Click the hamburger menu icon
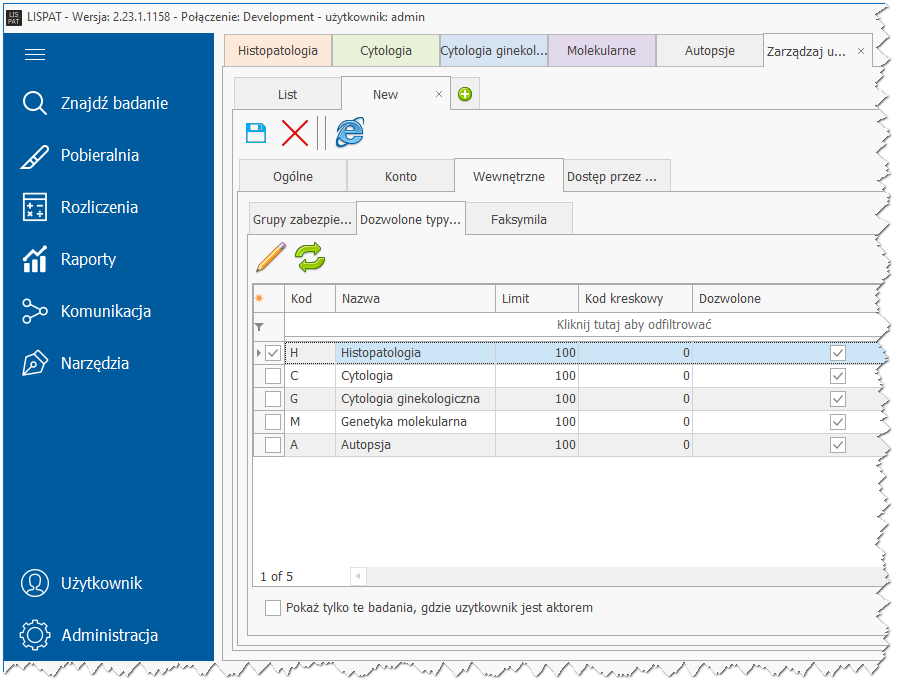The height and width of the screenshot is (686, 900). point(35,55)
